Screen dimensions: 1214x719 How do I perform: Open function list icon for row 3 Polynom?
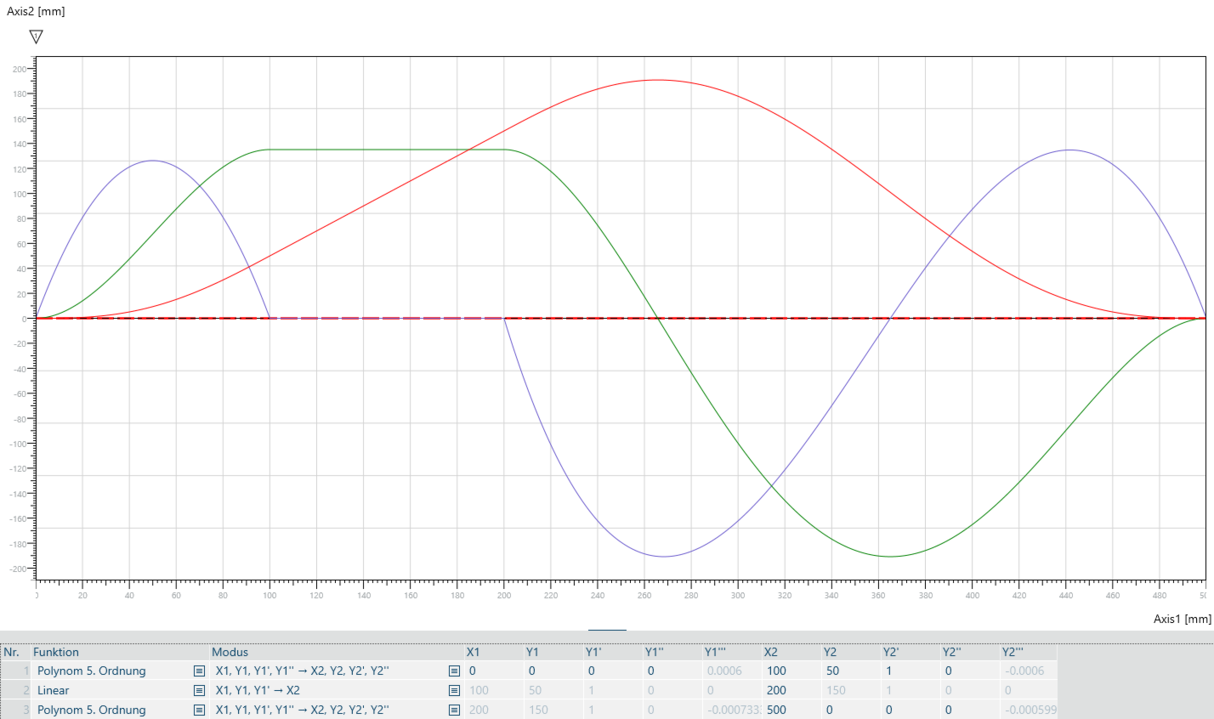click(199, 710)
